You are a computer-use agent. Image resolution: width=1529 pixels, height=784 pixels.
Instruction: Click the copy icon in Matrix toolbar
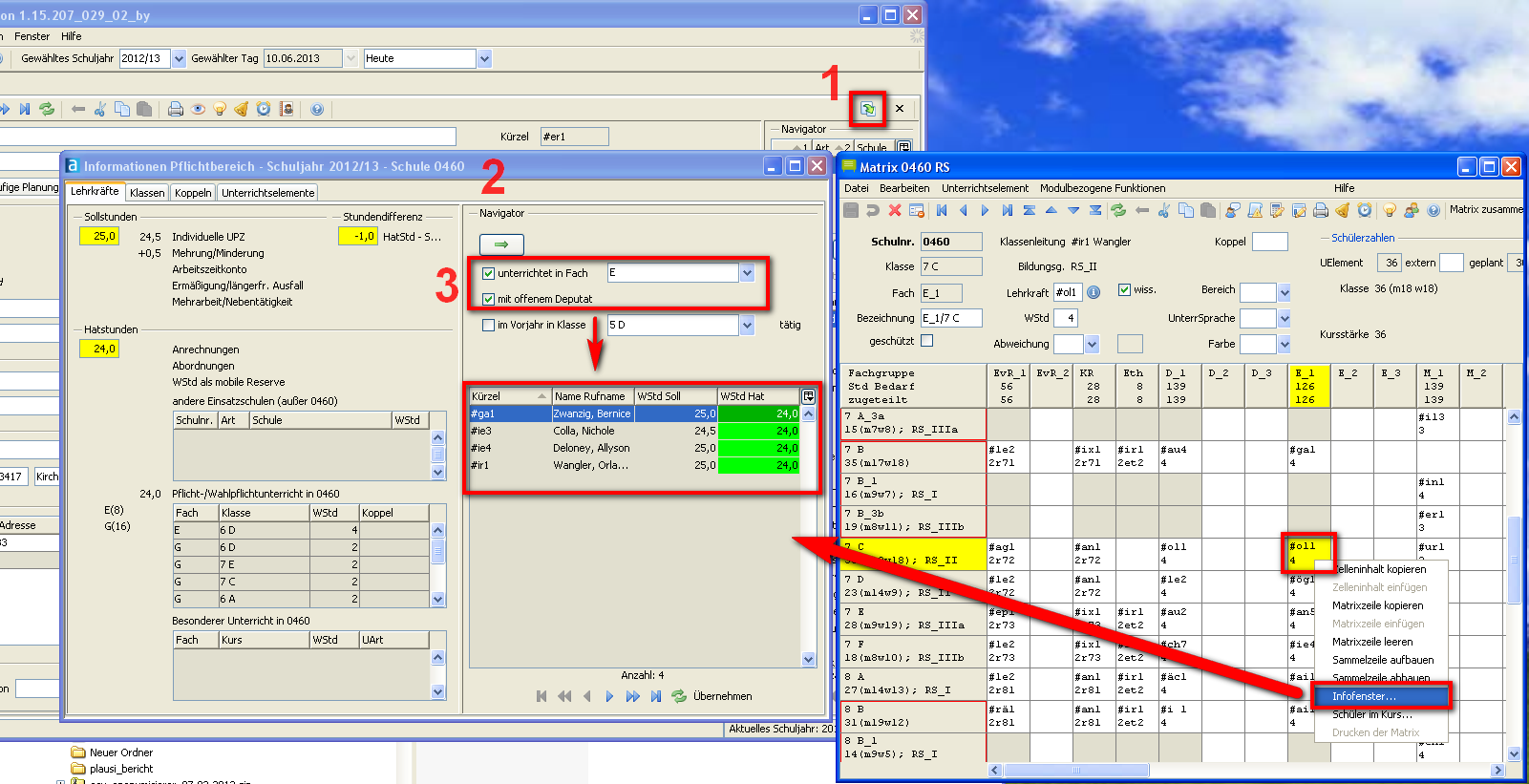pyautogui.click(x=1186, y=210)
